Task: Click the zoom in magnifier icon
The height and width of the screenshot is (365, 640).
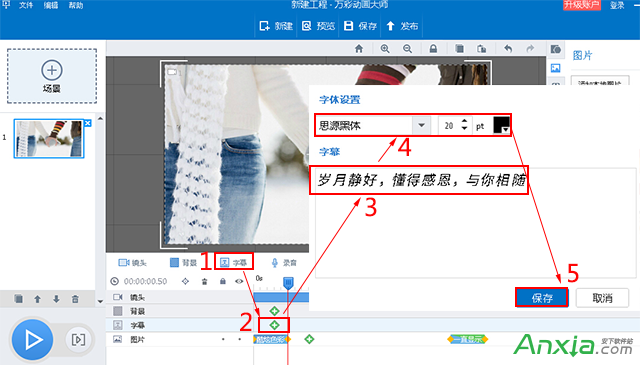Action: coord(384,49)
